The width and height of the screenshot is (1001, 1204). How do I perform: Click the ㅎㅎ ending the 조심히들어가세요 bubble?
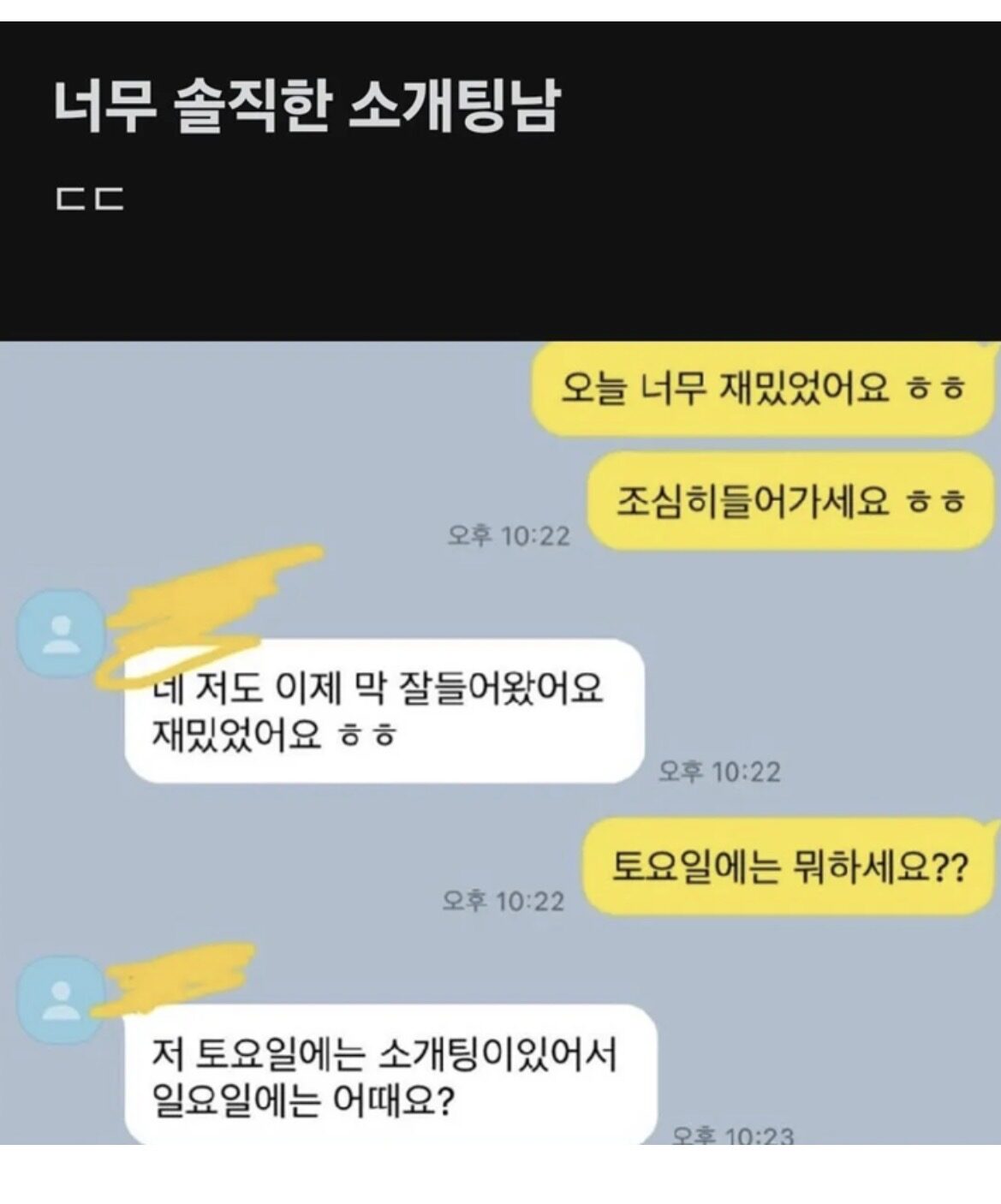(x=936, y=501)
